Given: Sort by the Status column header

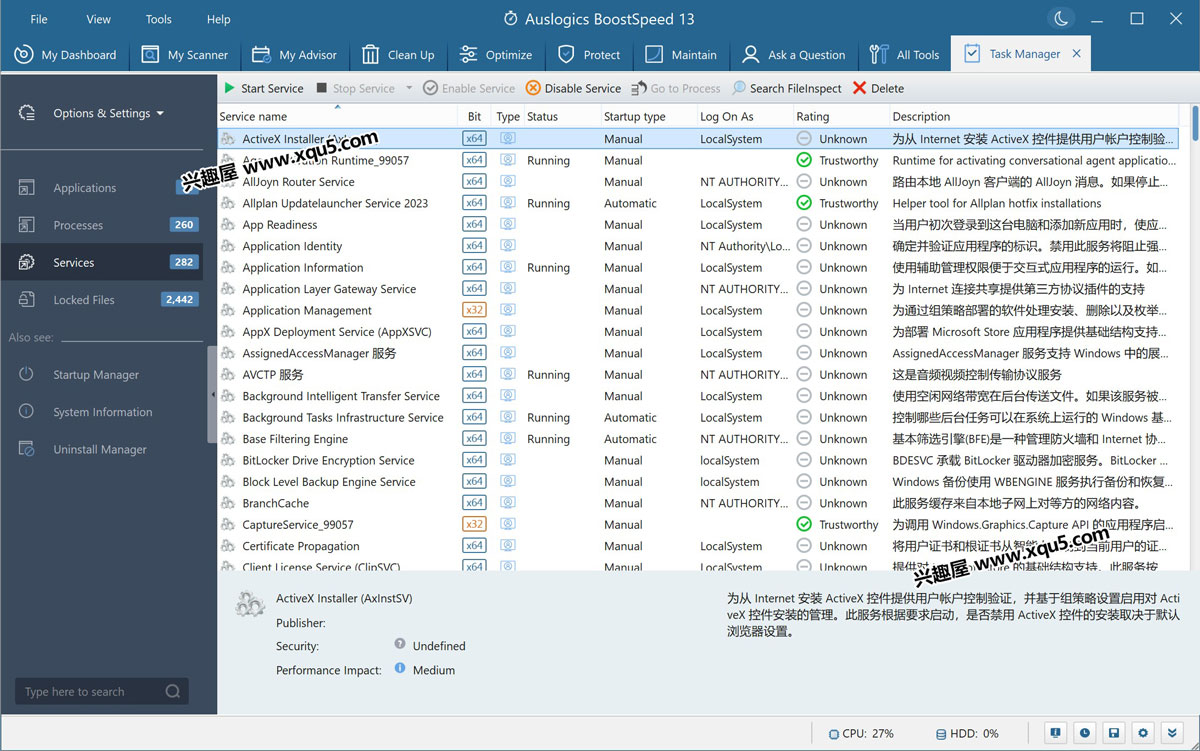Looking at the screenshot, I should point(560,116).
